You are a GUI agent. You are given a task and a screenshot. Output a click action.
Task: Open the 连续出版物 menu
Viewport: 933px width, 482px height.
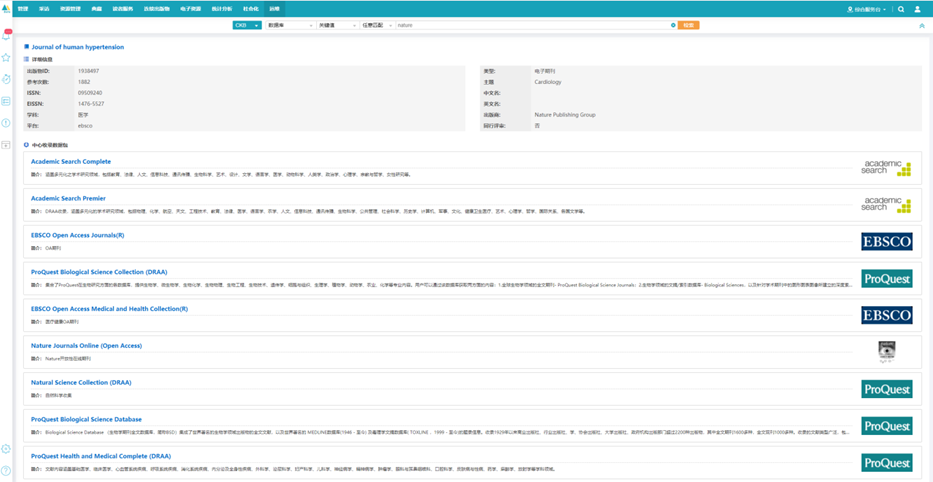[157, 10]
